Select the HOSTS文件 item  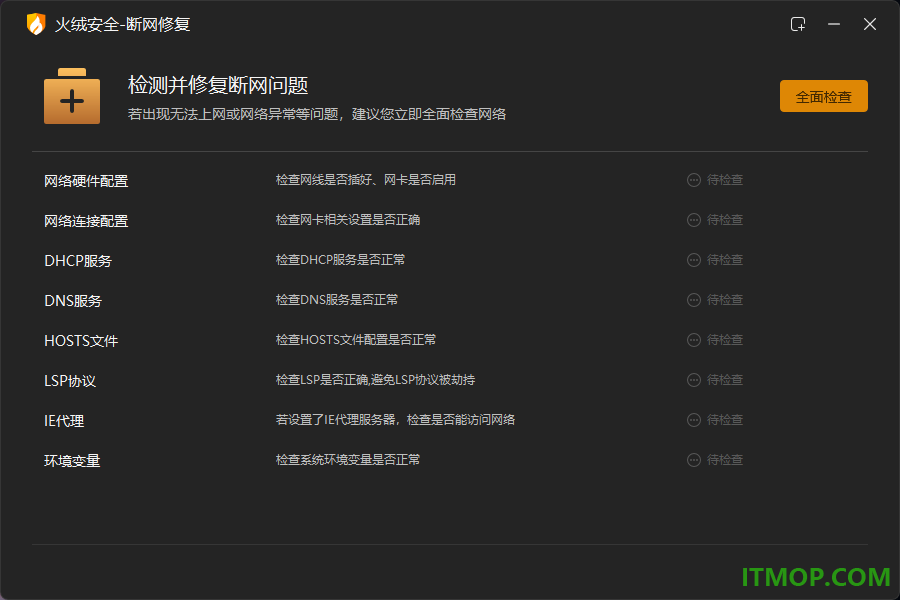(x=81, y=341)
